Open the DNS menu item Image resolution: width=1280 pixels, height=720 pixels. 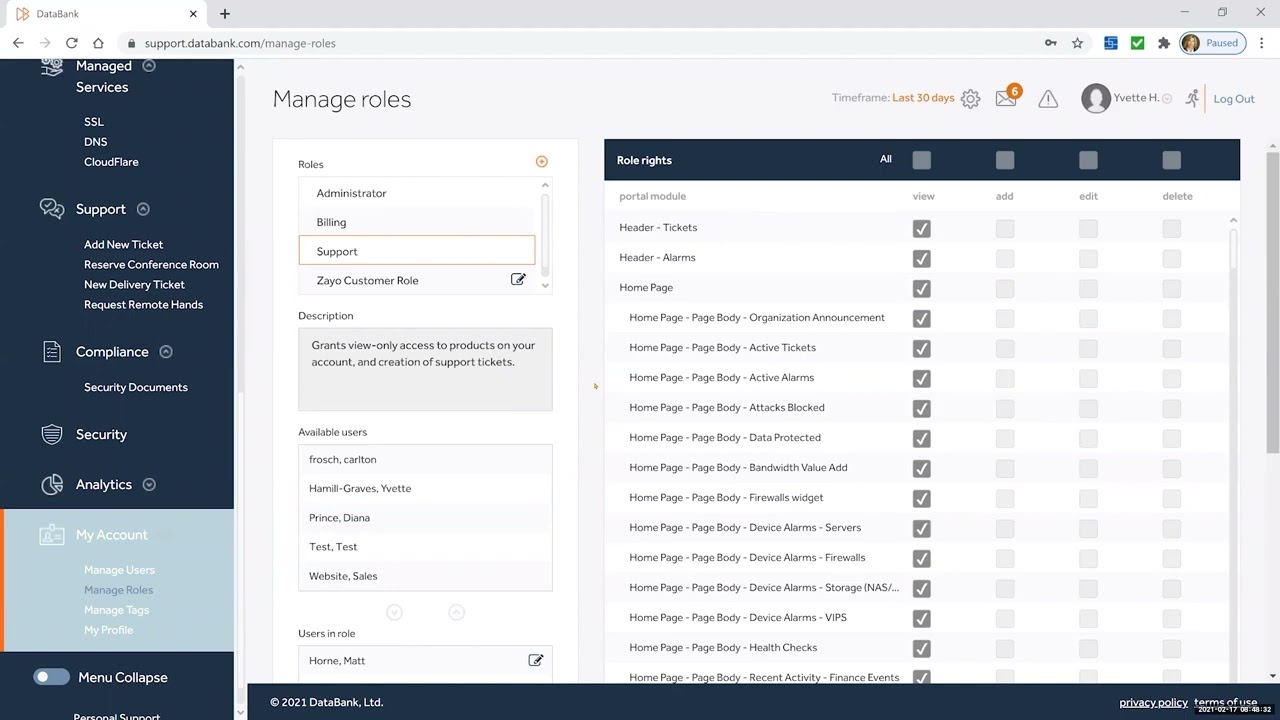pos(96,142)
